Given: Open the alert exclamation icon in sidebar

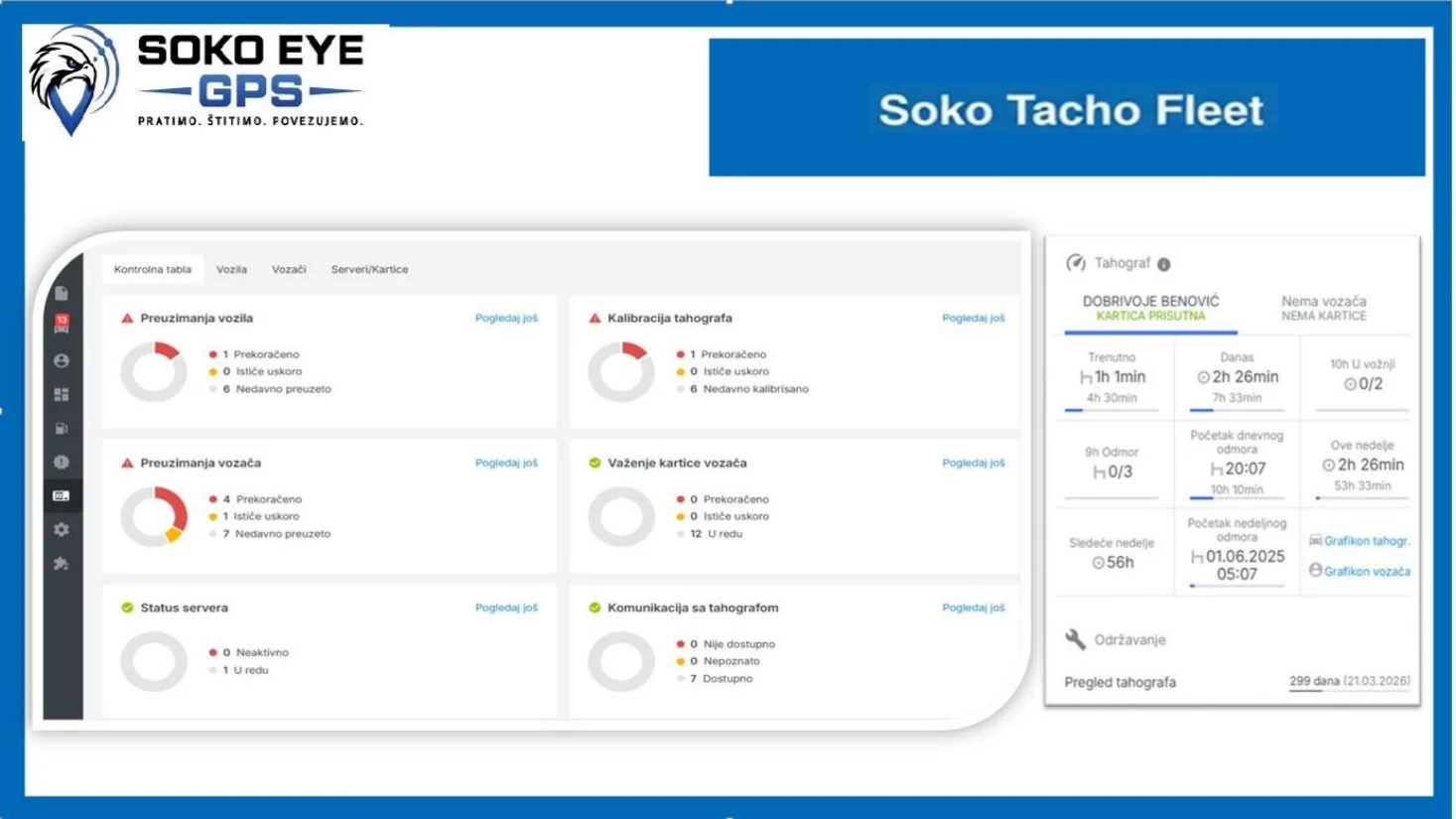Looking at the screenshot, I should click(62, 462).
